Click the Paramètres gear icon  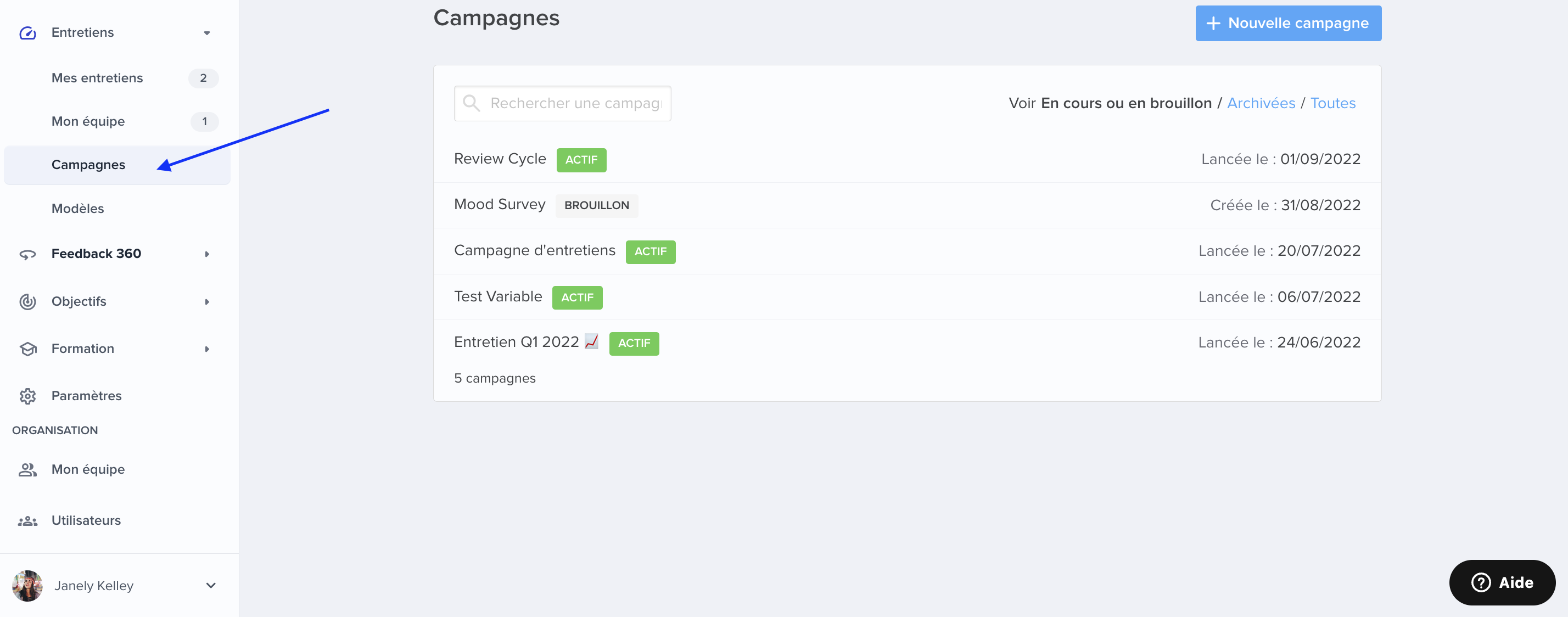(27, 396)
